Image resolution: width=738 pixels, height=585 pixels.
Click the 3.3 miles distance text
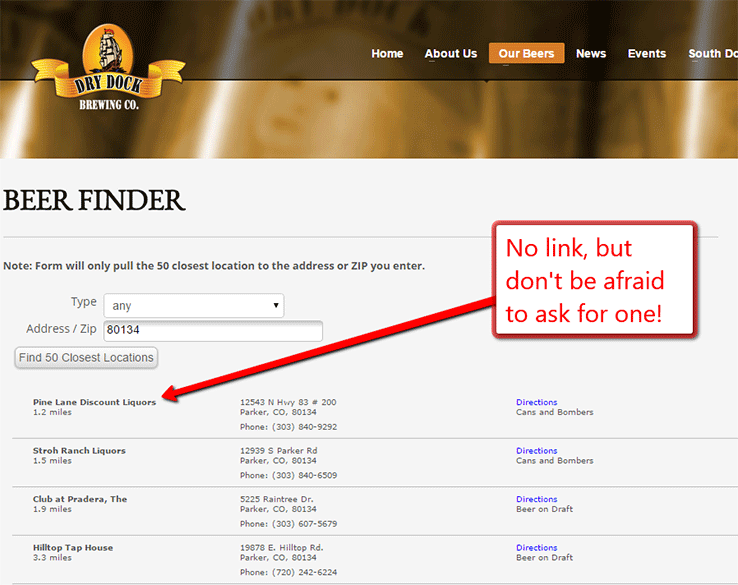pyautogui.click(x=52, y=558)
